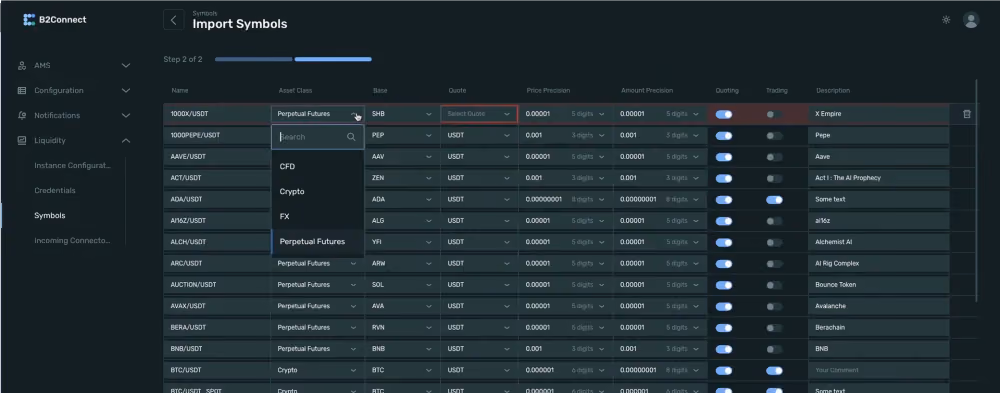Edit the X Empire description field
Image resolution: width=1000 pixels, height=393 pixels.
(x=879, y=114)
